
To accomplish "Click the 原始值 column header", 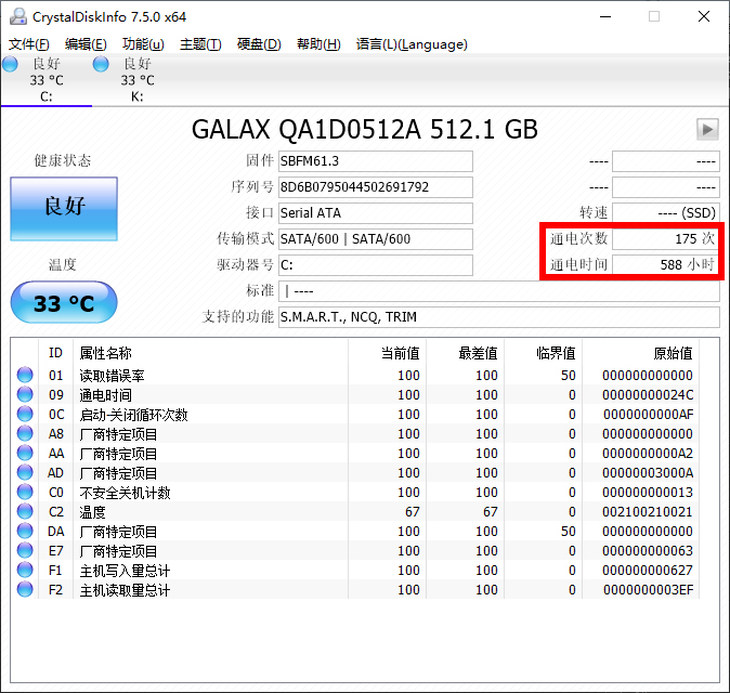I will pyautogui.click(x=641, y=353).
